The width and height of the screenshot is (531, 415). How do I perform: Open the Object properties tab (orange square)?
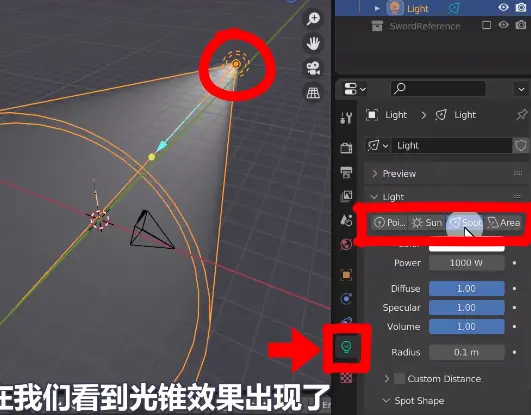[346, 274]
